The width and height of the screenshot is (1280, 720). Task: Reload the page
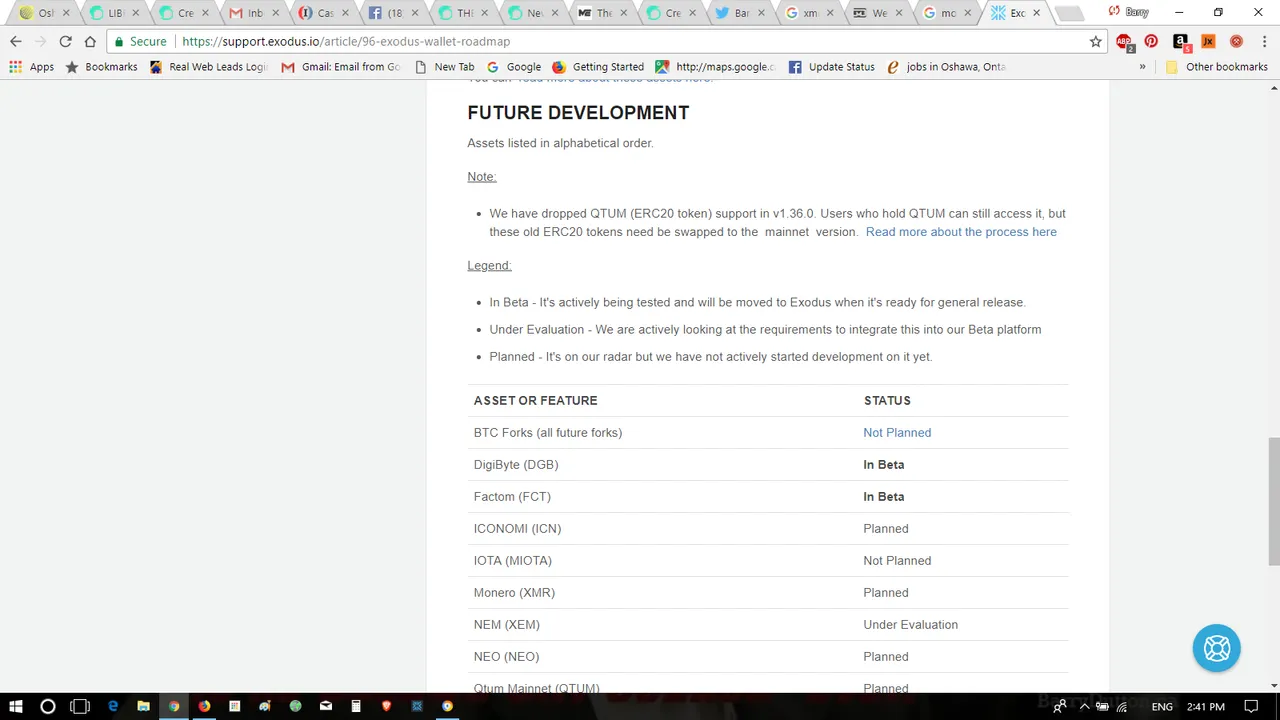click(65, 42)
